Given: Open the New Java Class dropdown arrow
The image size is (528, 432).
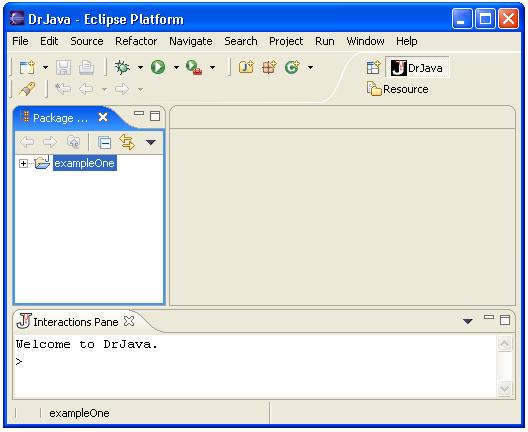Looking at the screenshot, I should click(310, 67).
